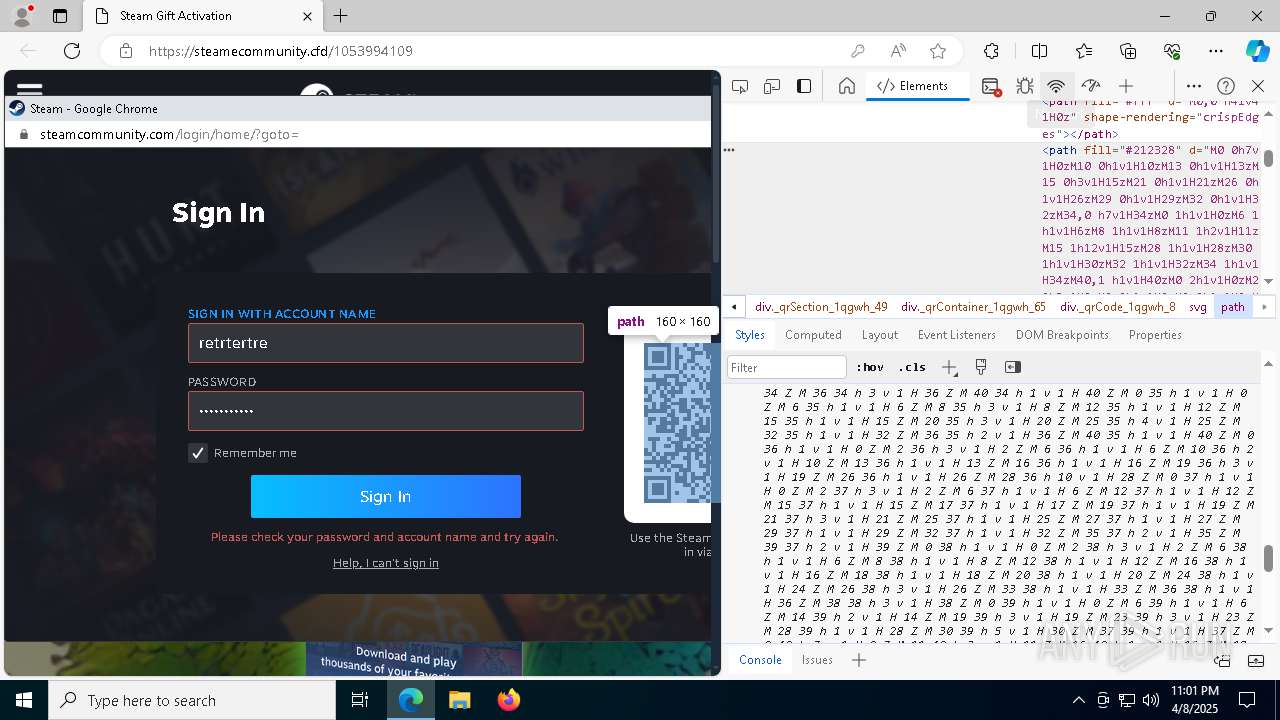
Task: Open the Issues drawer tab
Action: pos(817,660)
